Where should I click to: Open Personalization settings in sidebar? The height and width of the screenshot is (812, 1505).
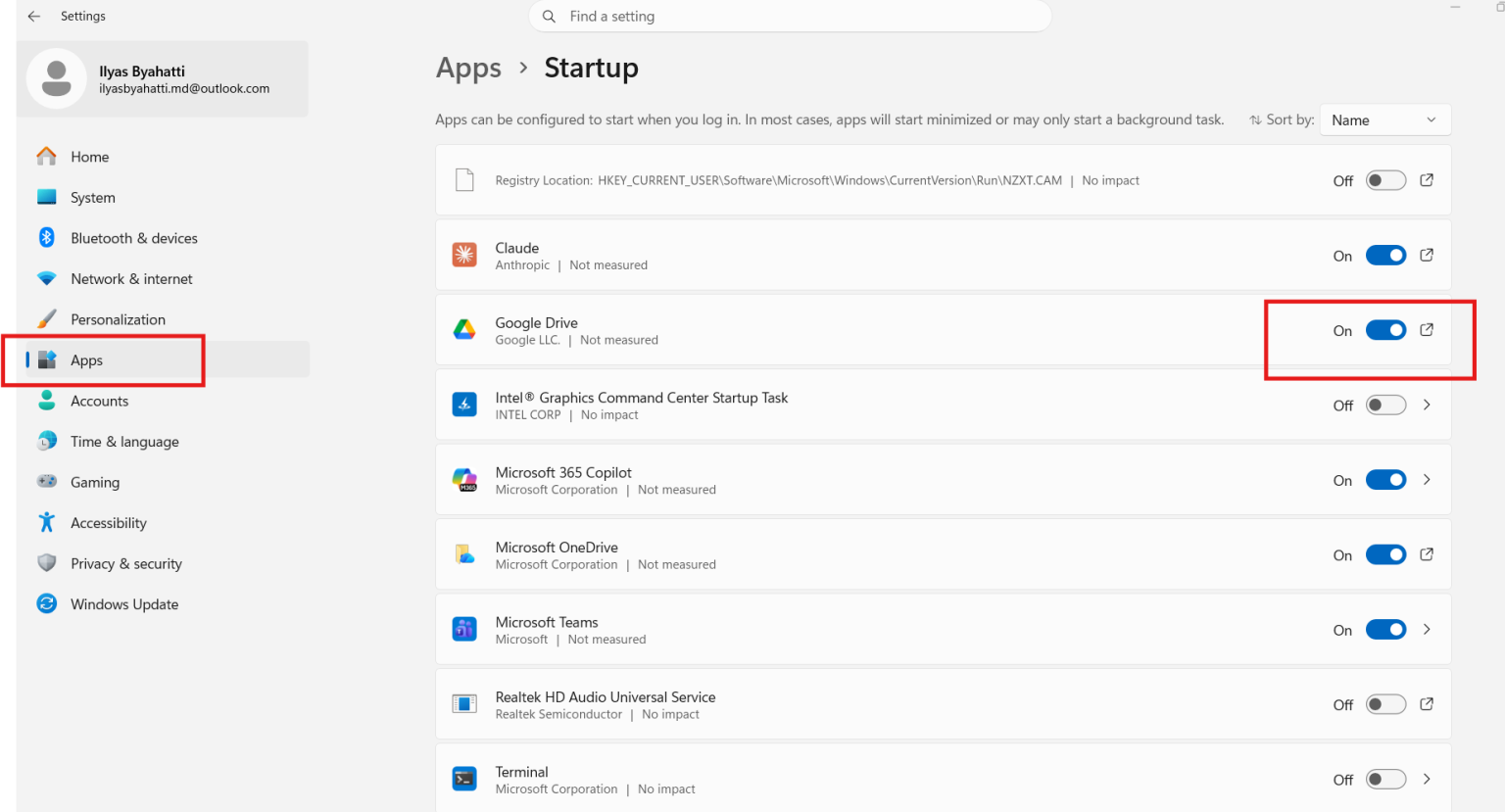point(163,319)
